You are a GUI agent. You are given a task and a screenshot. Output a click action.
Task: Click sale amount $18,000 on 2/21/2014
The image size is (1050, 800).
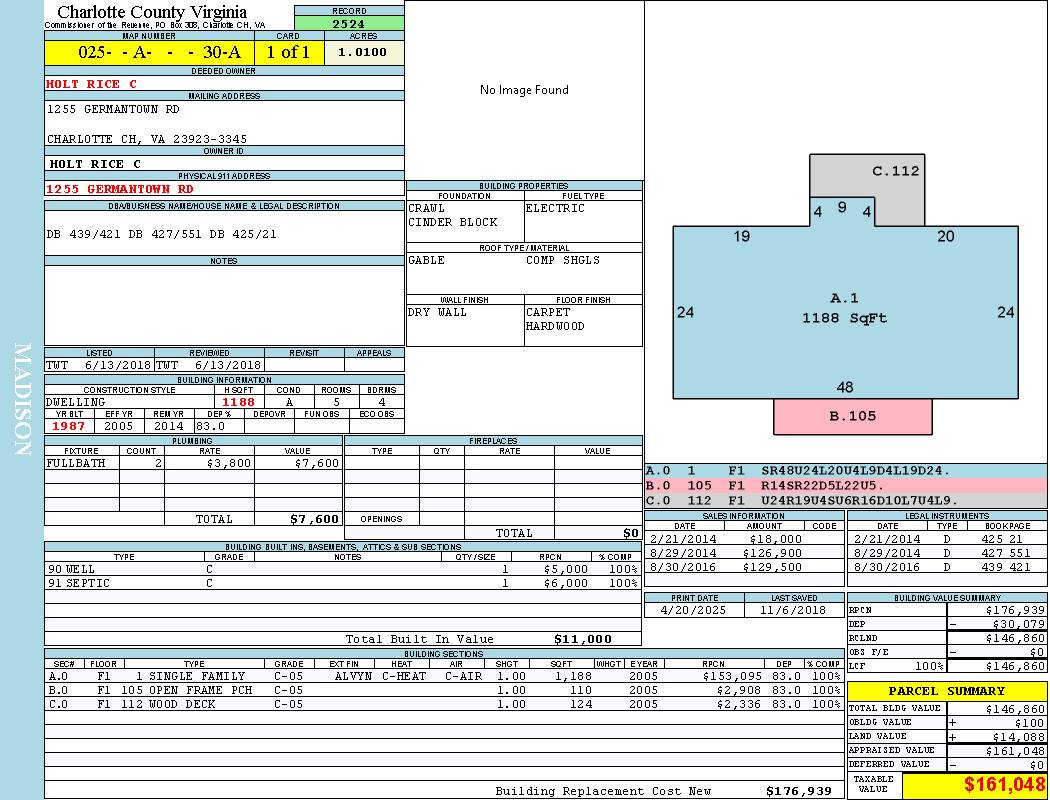[x=775, y=539]
